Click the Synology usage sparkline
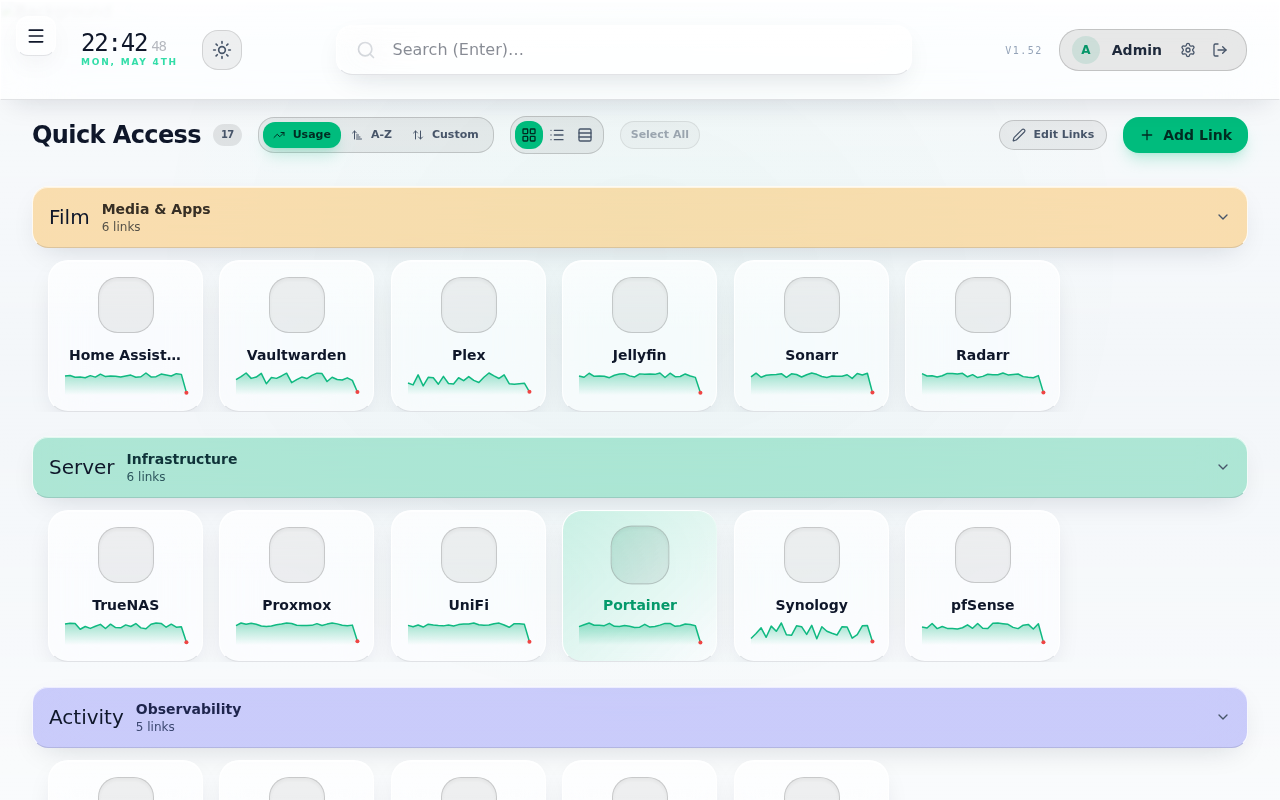 point(812,632)
